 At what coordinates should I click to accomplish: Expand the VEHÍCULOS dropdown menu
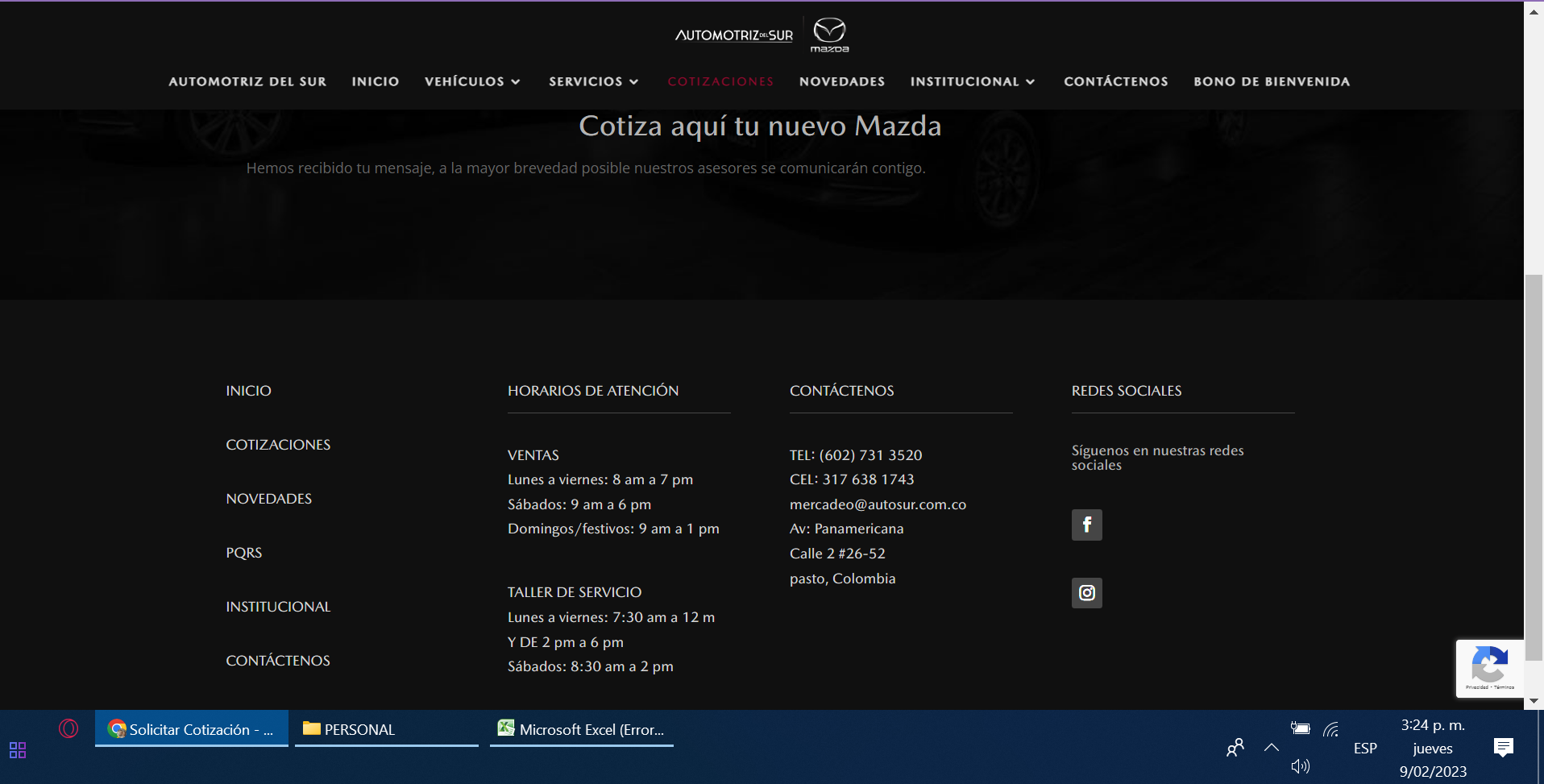click(x=473, y=81)
